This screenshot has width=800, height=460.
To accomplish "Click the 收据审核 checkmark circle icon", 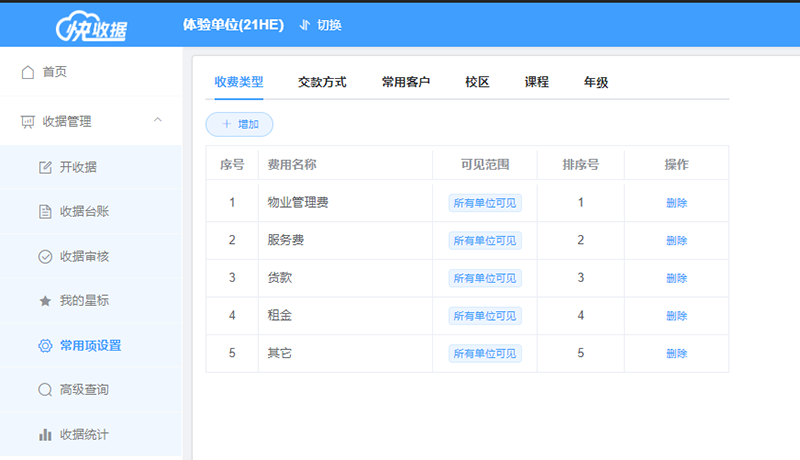I will (x=45, y=256).
